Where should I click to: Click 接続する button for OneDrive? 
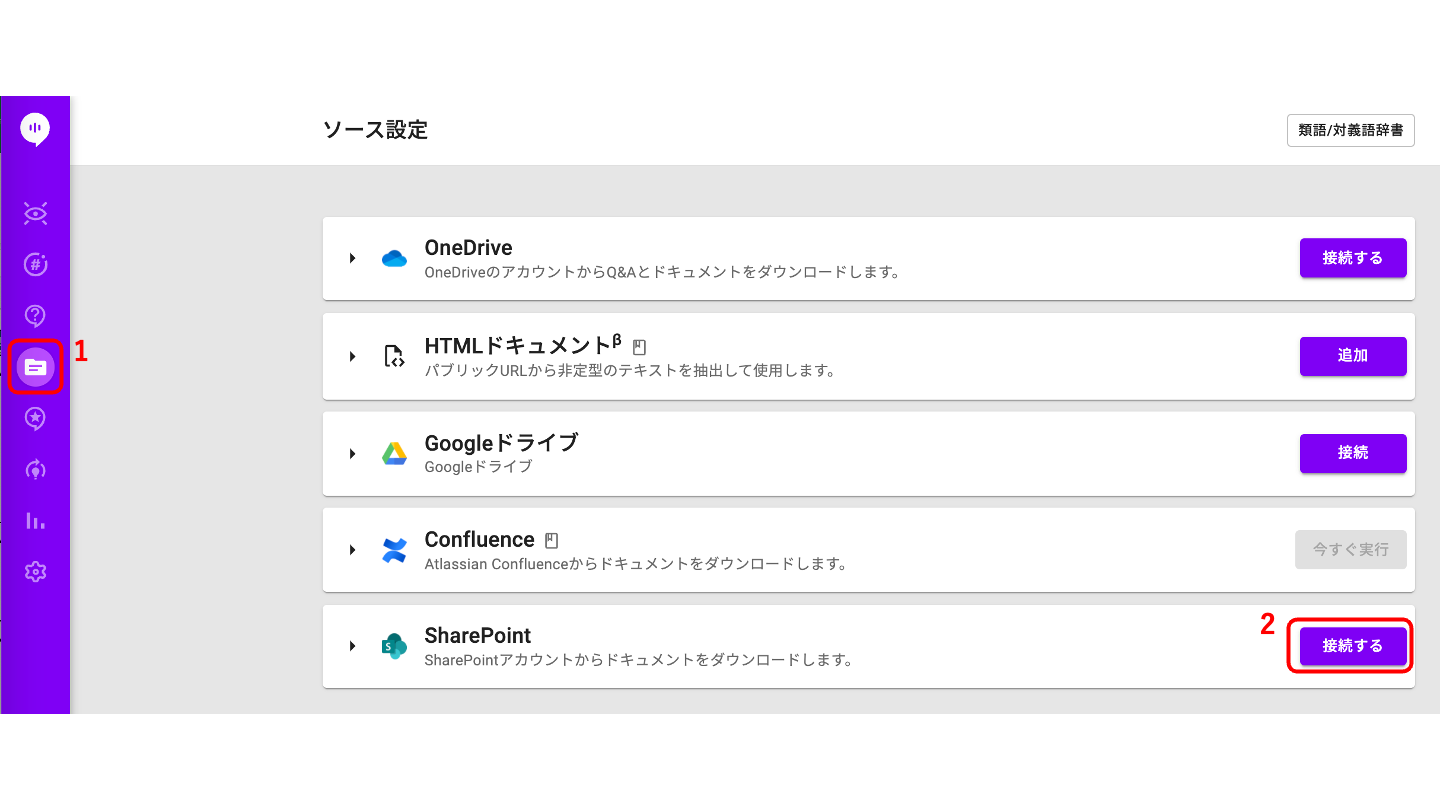coord(1353,258)
